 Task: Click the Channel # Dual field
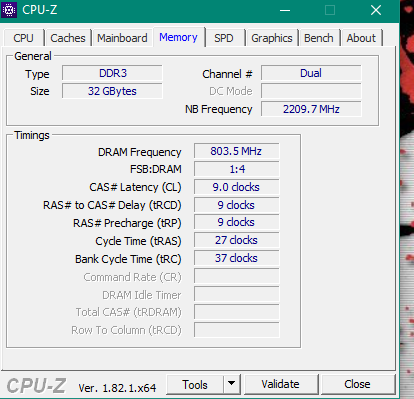click(311, 73)
